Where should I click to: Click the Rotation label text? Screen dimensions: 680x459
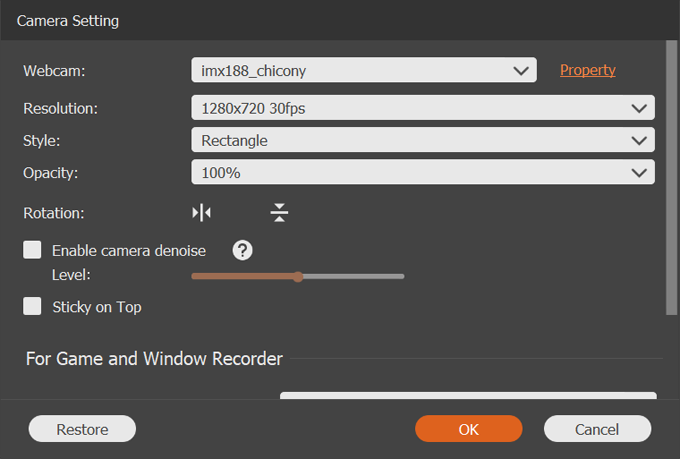click(54, 212)
